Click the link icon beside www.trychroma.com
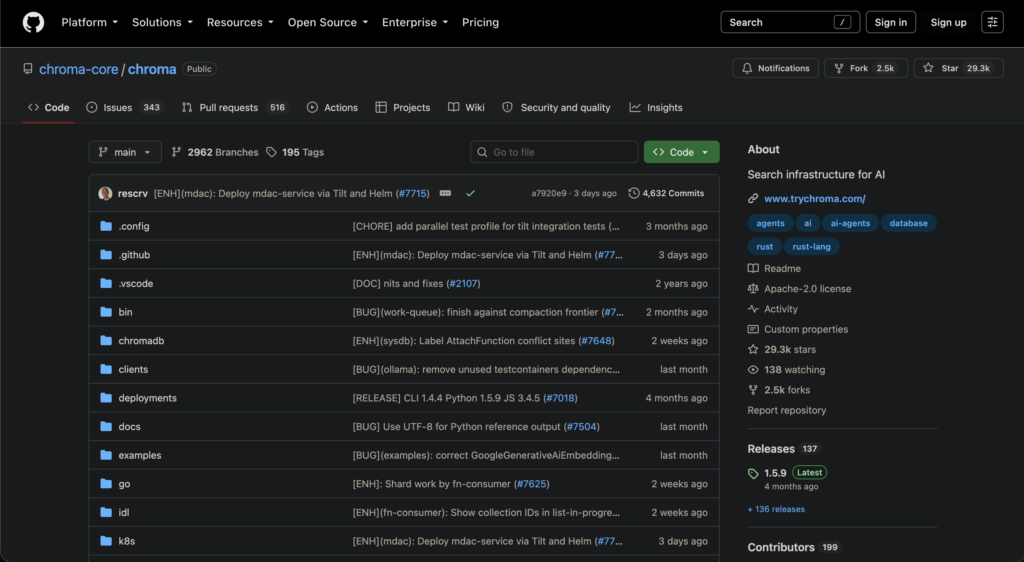Screen dimensions: 1024x562 point(753,198)
